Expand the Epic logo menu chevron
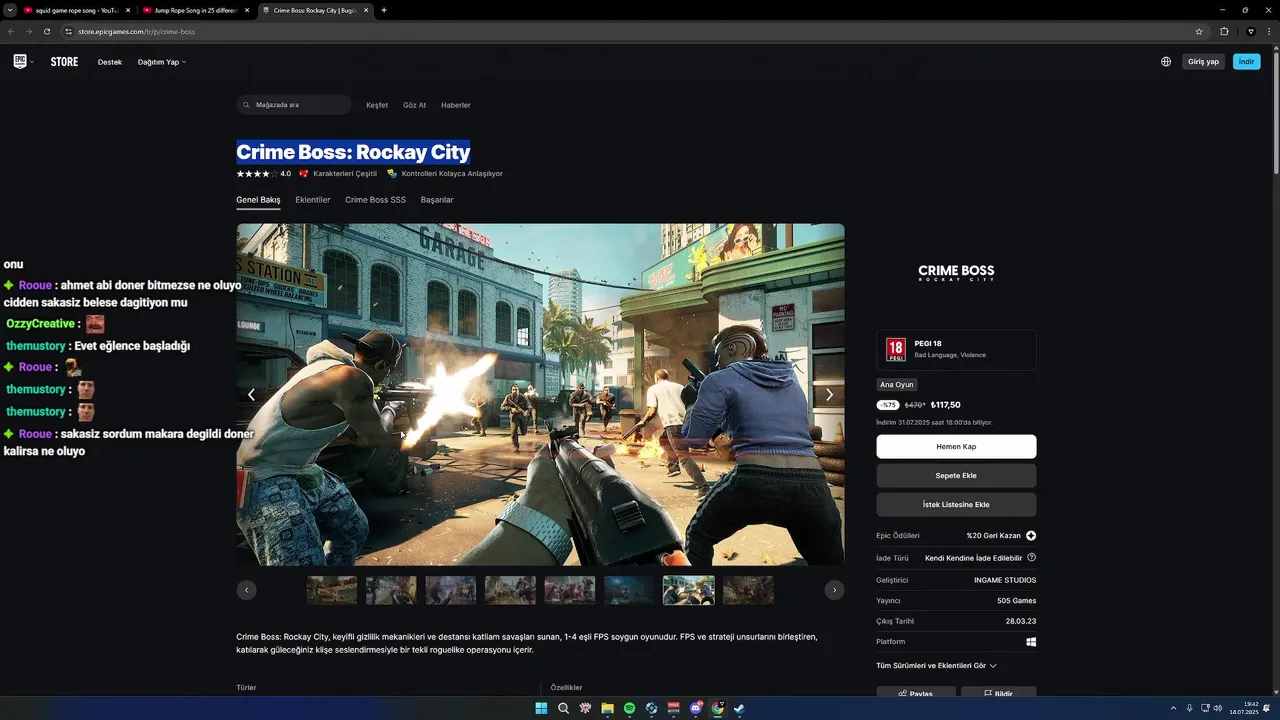 point(32,62)
